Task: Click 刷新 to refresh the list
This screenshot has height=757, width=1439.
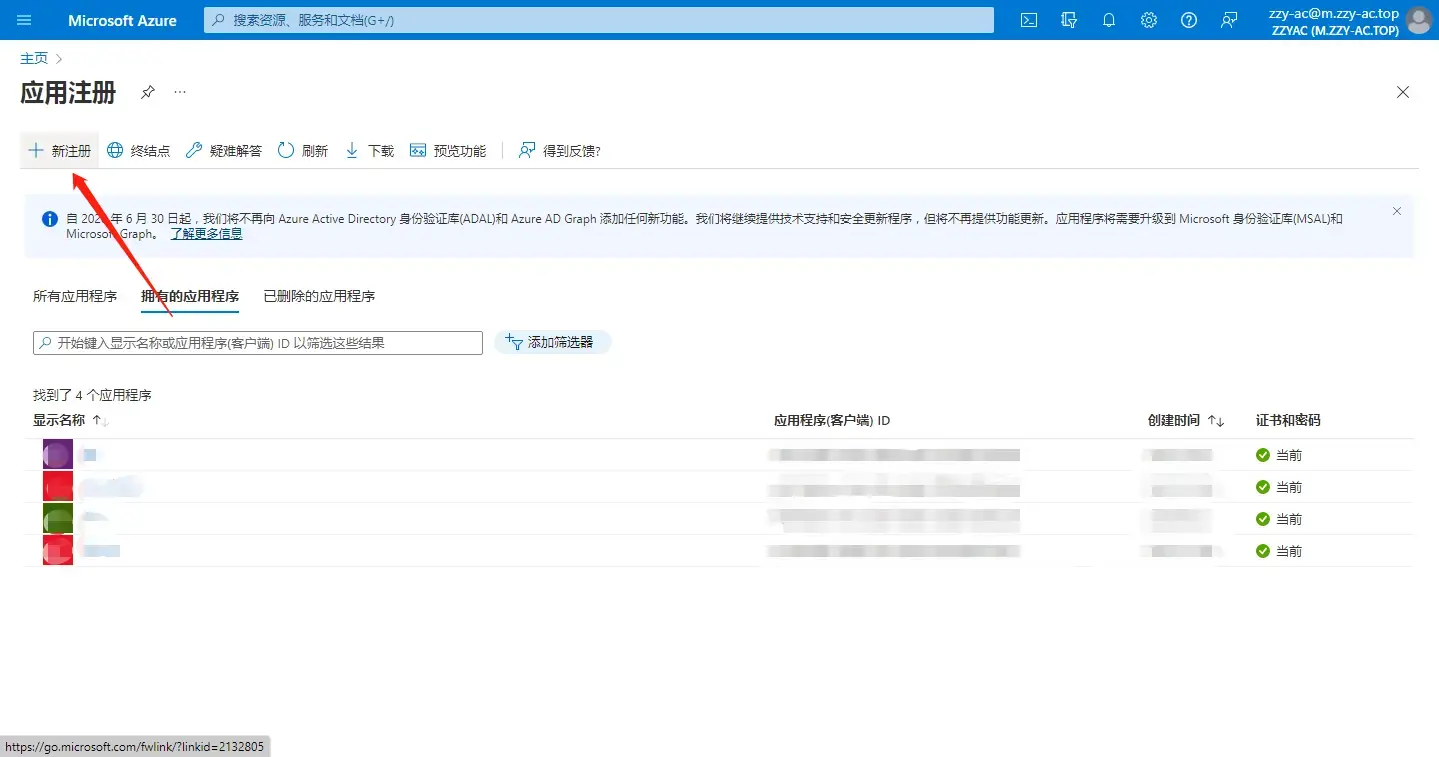Action: [x=303, y=151]
